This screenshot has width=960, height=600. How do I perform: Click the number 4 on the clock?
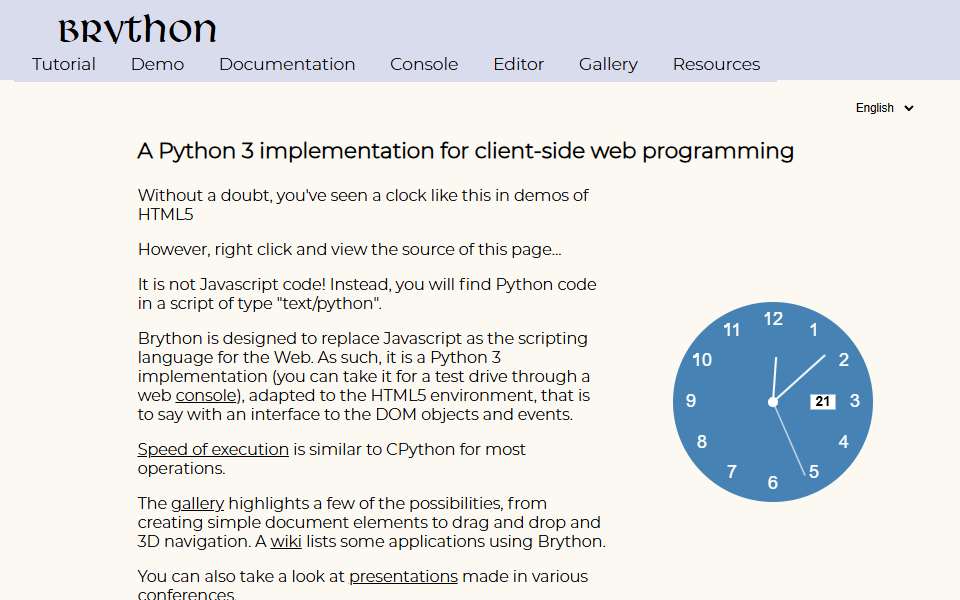tap(844, 442)
